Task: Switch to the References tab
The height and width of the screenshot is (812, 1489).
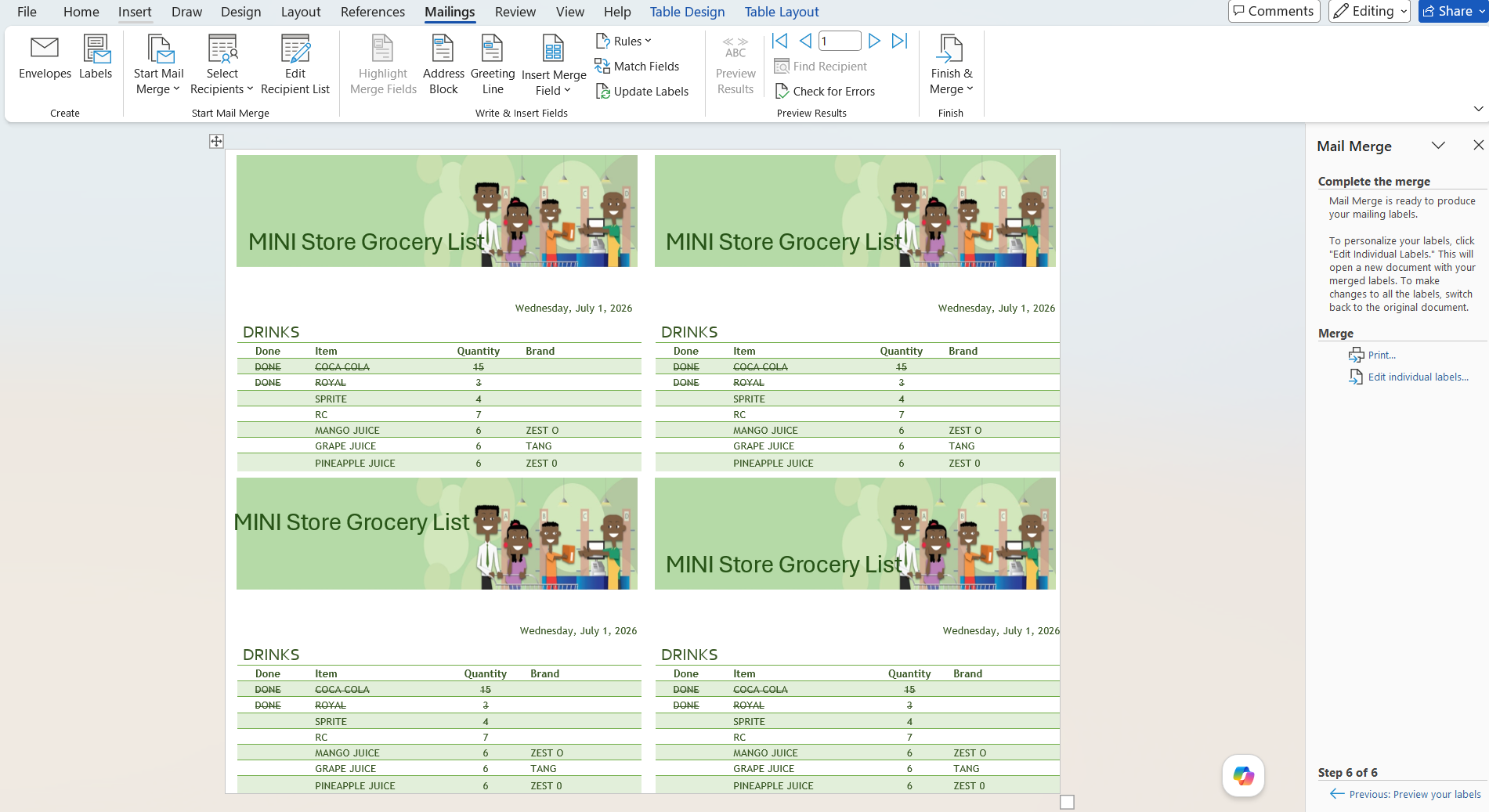Action: pyautogui.click(x=373, y=12)
